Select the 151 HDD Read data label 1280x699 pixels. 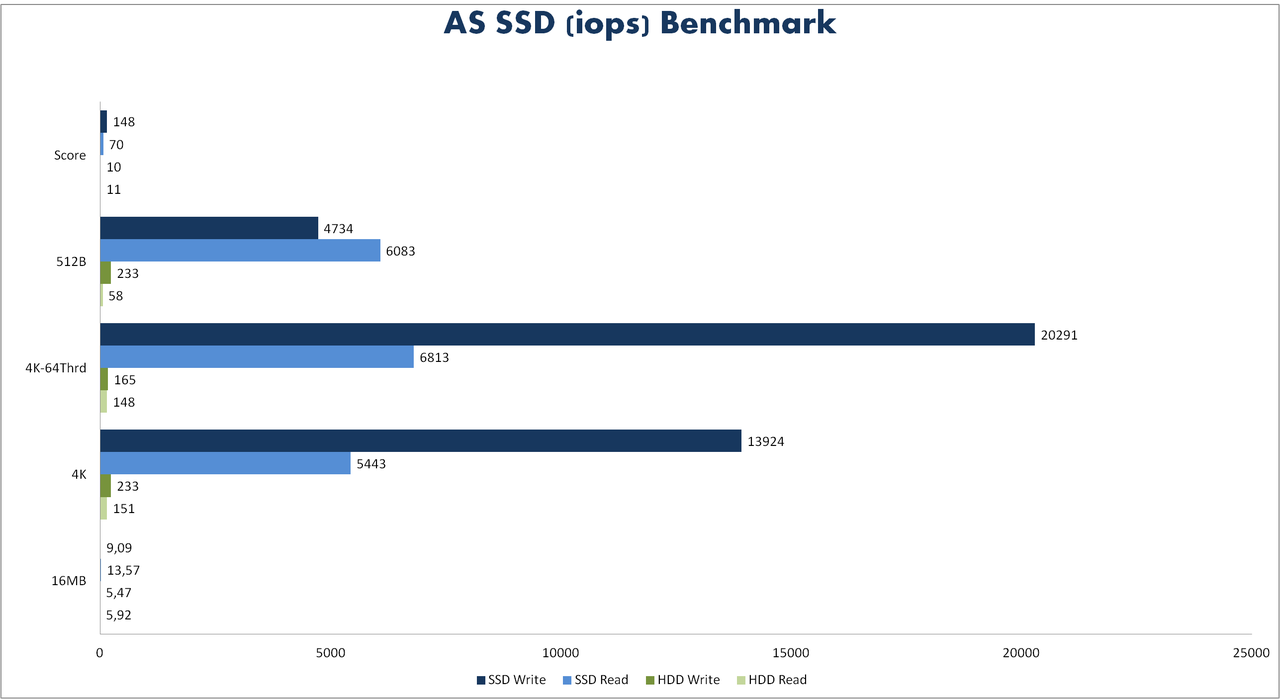coord(125,509)
